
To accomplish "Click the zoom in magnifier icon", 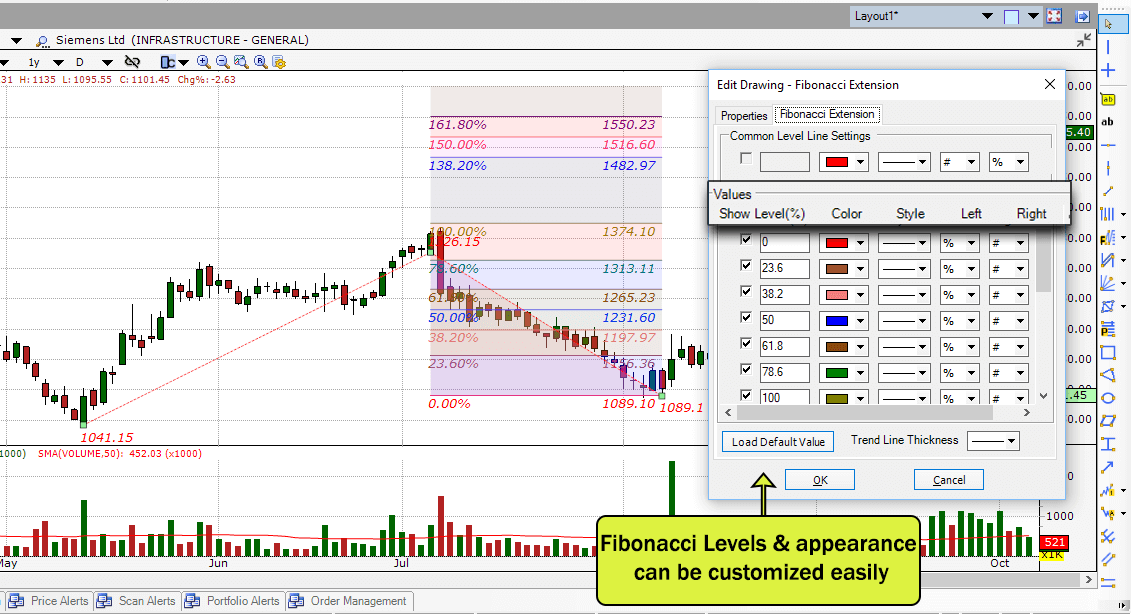I will coord(203,62).
